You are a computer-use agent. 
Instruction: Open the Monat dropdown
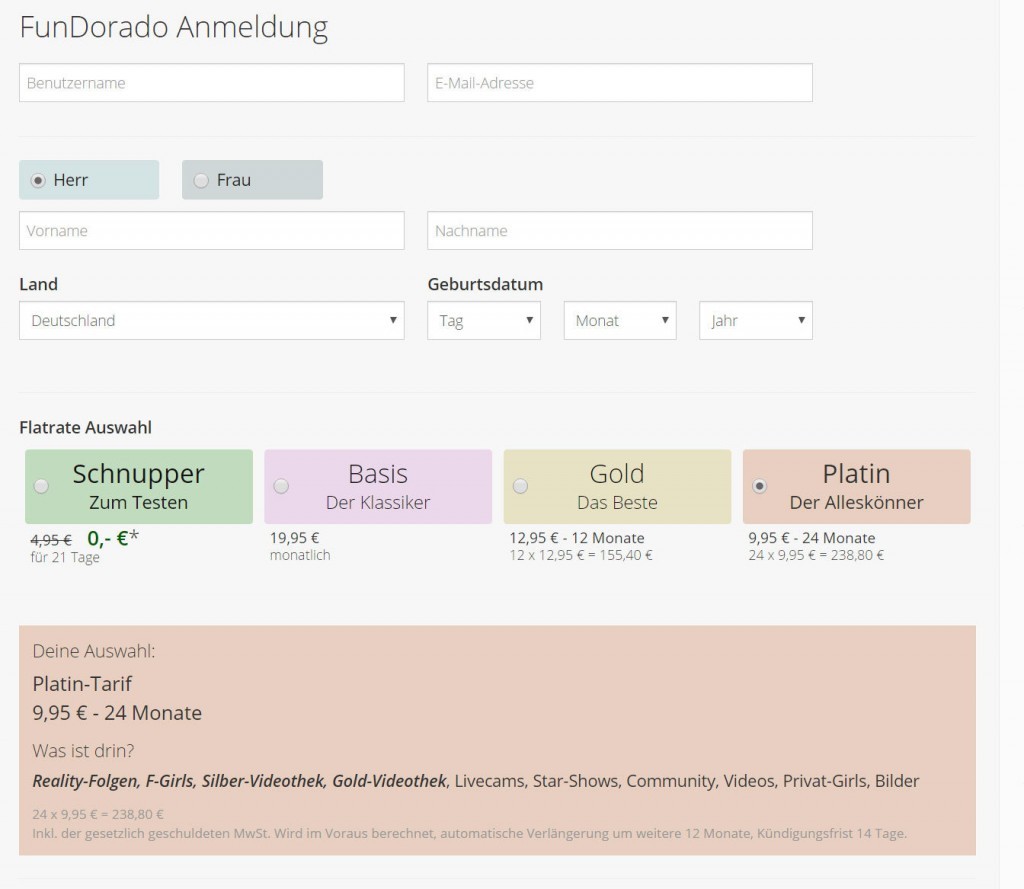click(619, 321)
